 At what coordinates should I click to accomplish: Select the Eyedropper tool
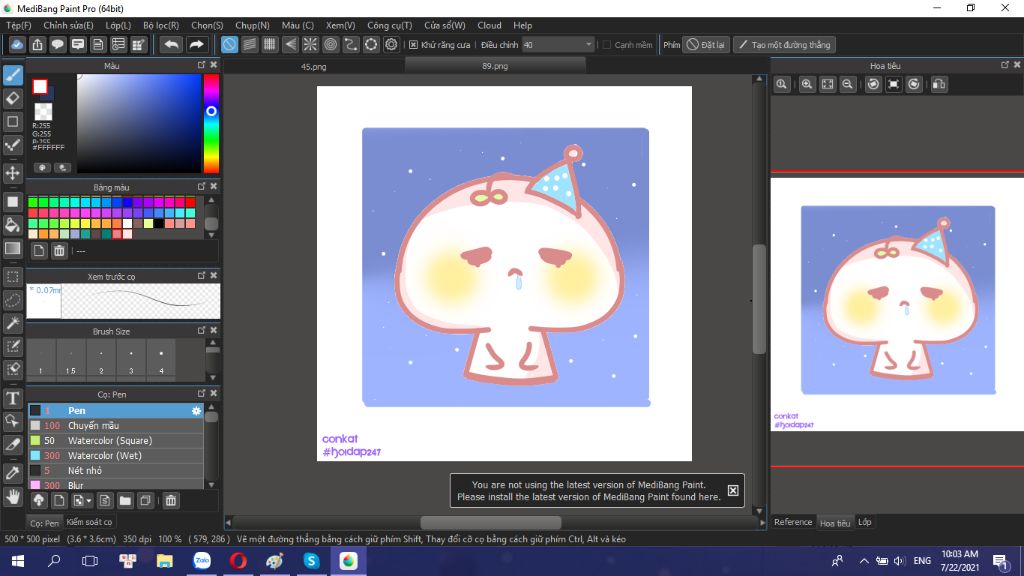[x=12, y=473]
